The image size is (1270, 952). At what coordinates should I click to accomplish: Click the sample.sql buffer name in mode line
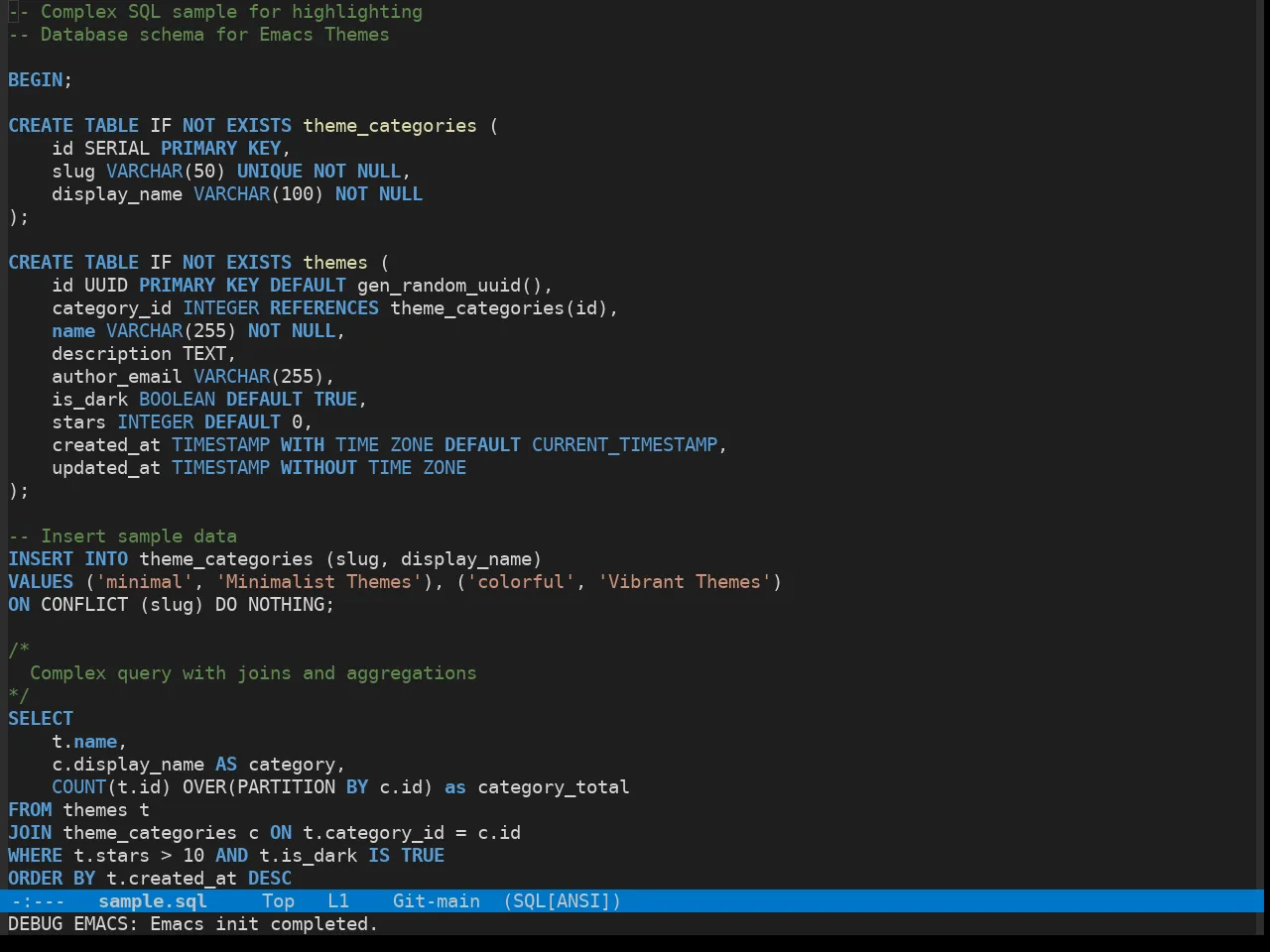pyautogui.click(x=153, y=901)
